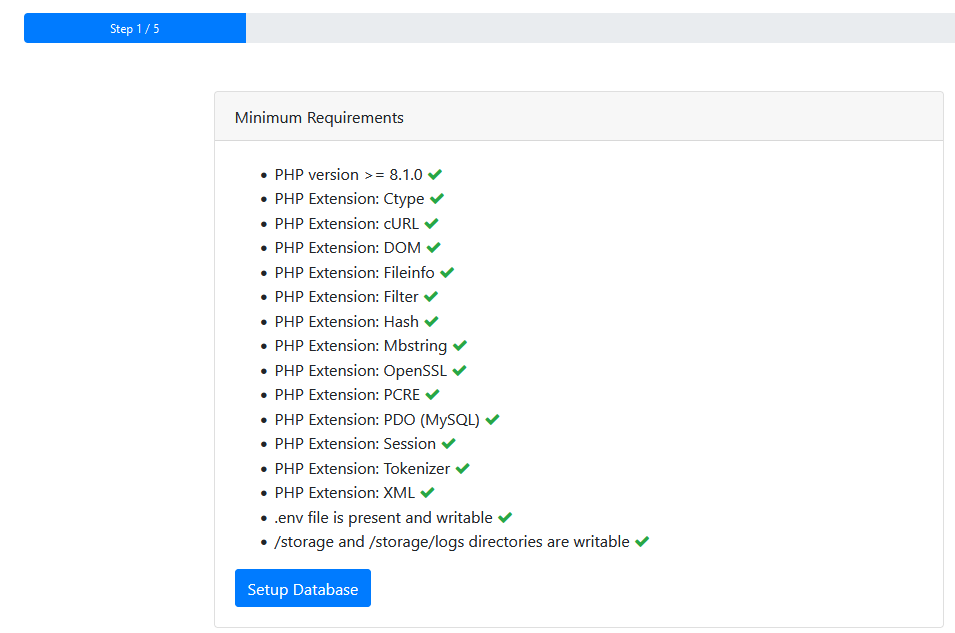
Task: Click the Setup Database button
Action: (302, 588)
